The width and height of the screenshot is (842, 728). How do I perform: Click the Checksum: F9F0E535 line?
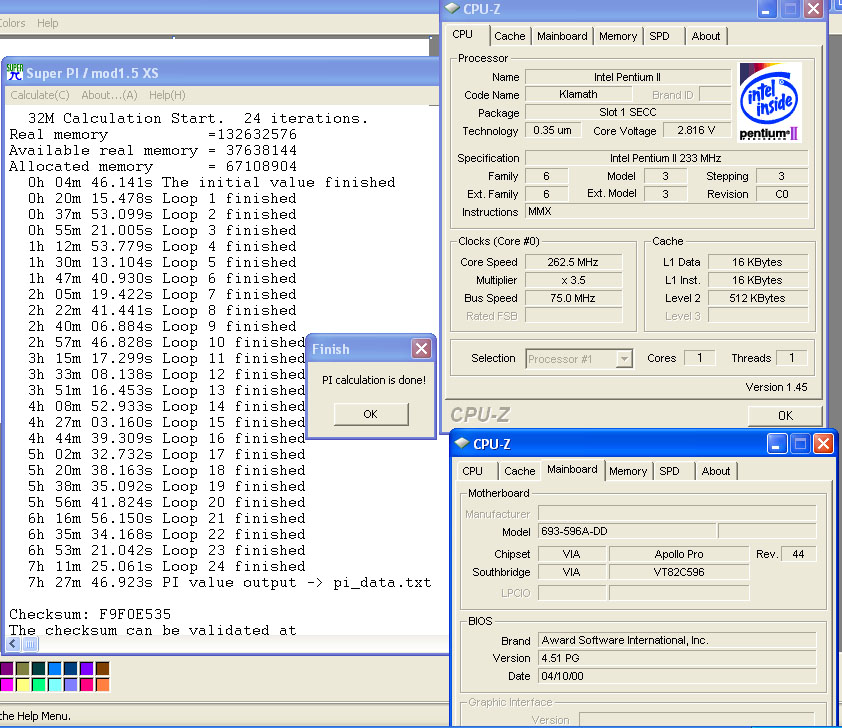[x=90, y=614]
